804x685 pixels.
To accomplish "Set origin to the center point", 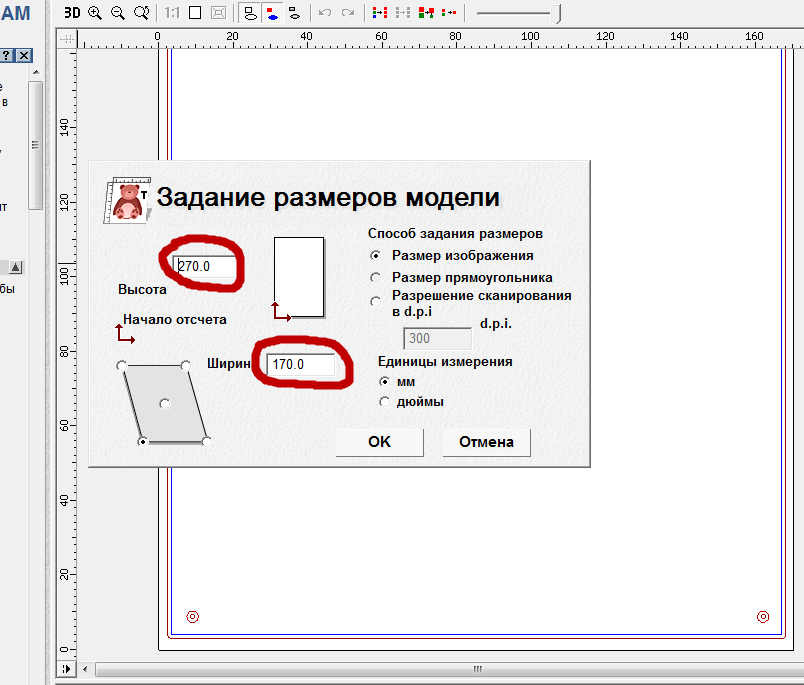I will pyautogui.click(x=165, y=404).
